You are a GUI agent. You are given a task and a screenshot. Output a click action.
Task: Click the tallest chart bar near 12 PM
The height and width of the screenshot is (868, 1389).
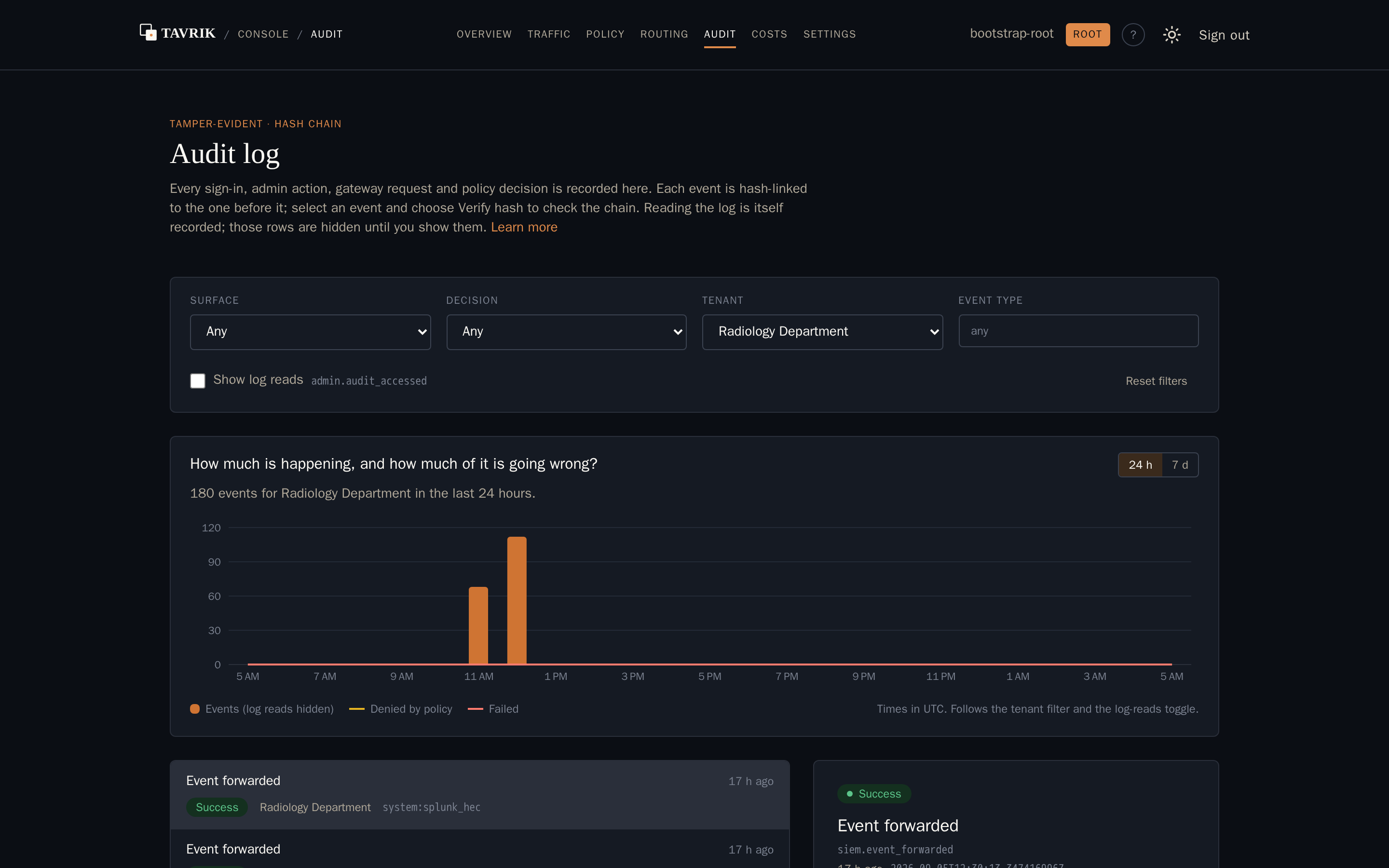517,600
